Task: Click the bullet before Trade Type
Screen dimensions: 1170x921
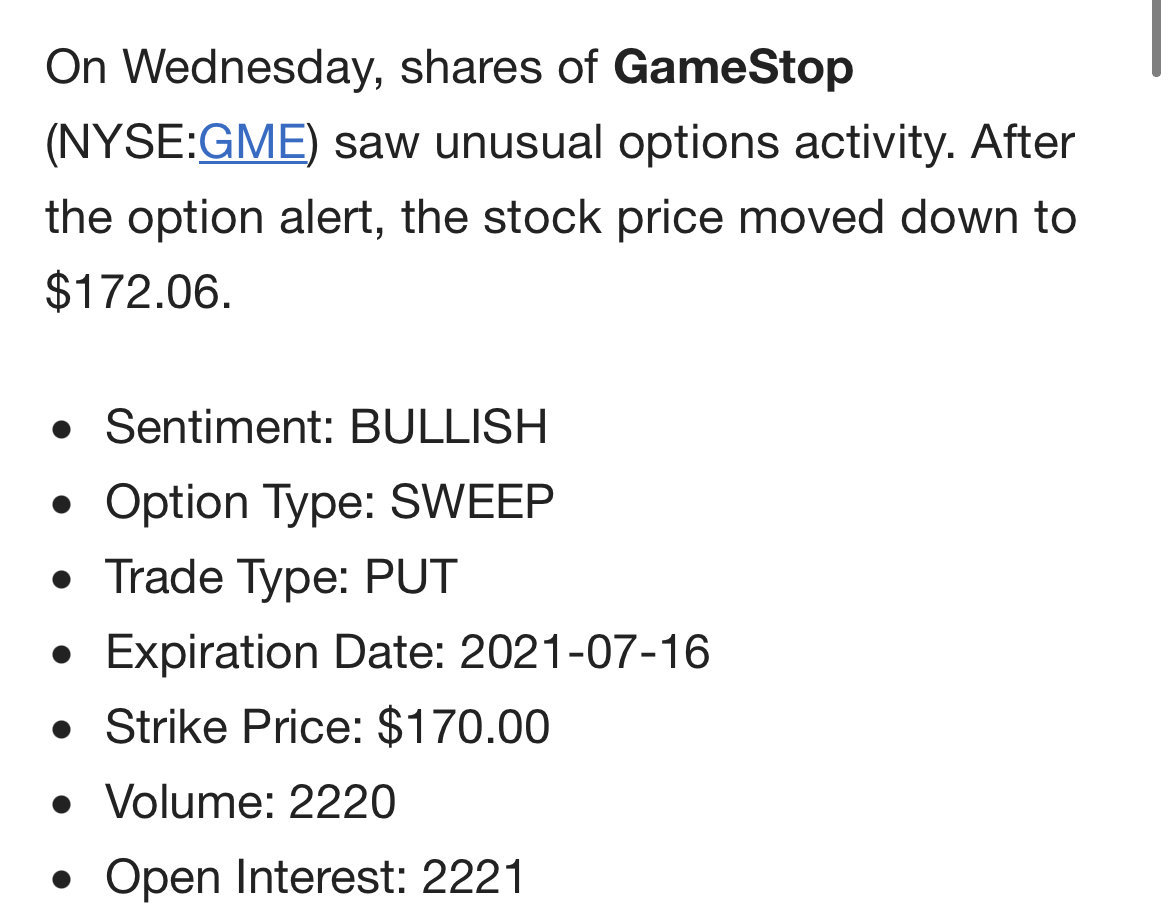Action: [x=62, y=579]
